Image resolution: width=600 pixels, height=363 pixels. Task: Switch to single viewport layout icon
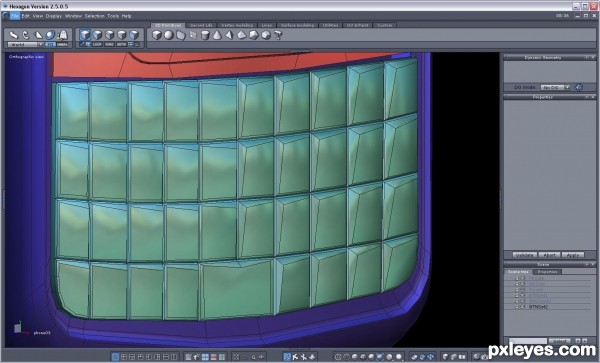(115, 357)
